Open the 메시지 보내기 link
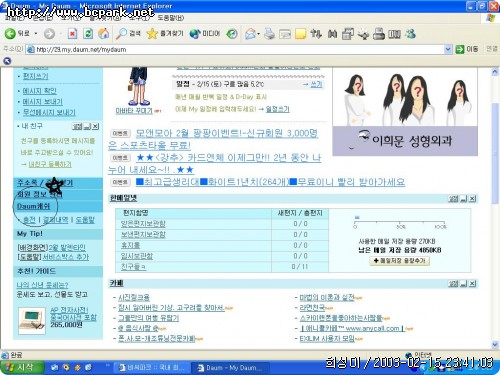This screenshot has width=500, height=375. pos(43,102)
